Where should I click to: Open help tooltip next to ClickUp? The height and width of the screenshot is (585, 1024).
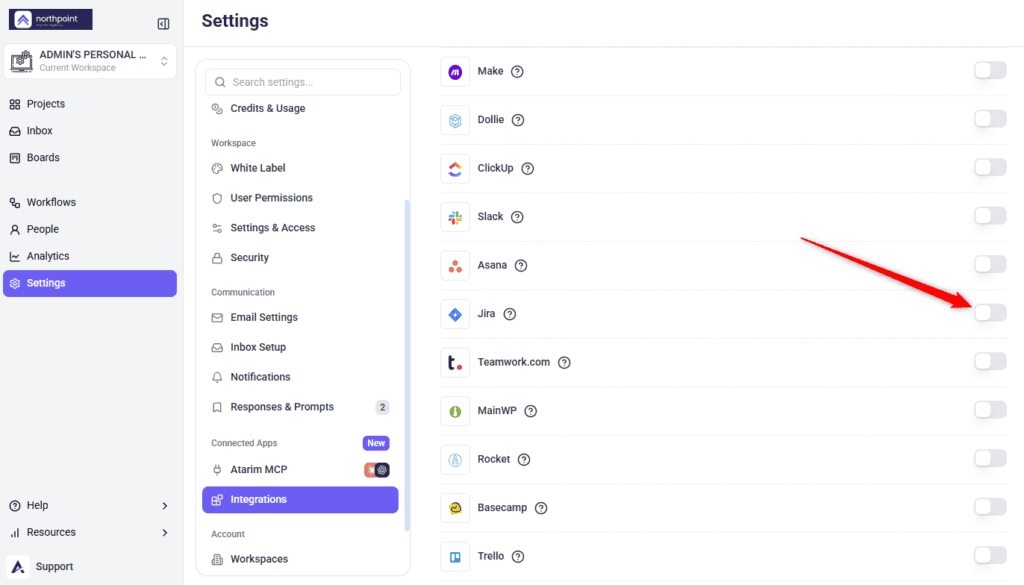[x=528, y=168]
